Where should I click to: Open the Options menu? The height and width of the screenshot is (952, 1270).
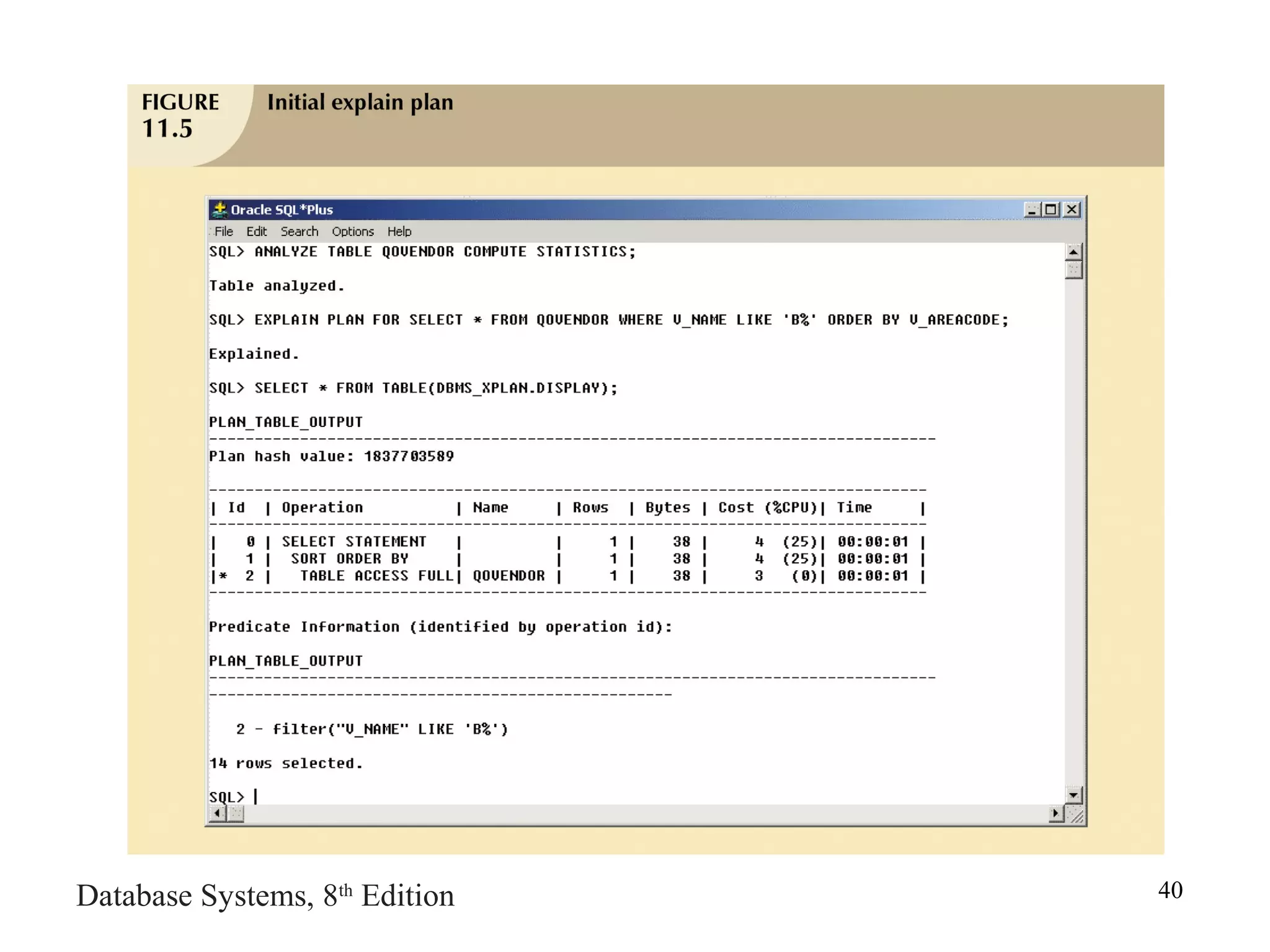[352, 231]
